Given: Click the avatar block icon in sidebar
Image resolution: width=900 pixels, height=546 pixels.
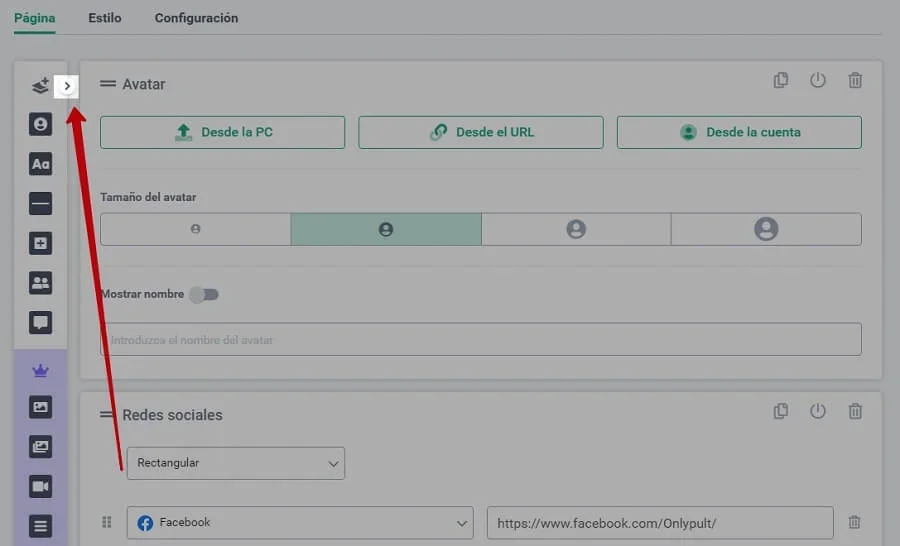Looking at the screenshot, I should pyautogui.click(x=40, y=125).
